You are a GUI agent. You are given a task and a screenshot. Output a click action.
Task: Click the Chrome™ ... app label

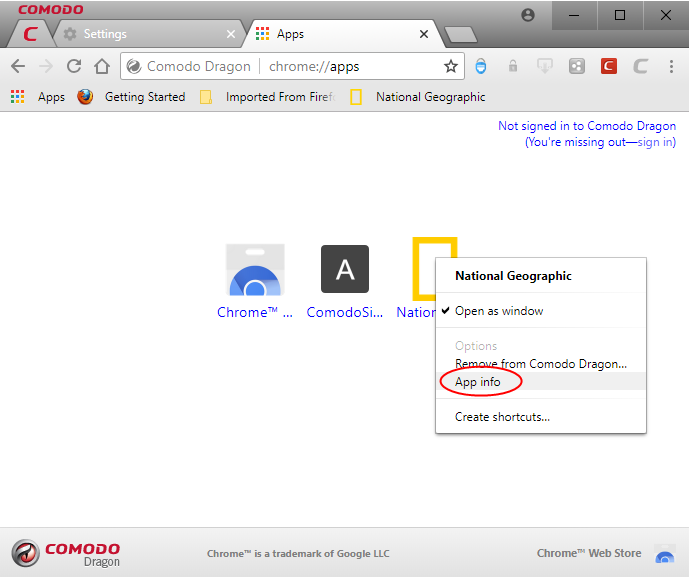tap(255, 312)
